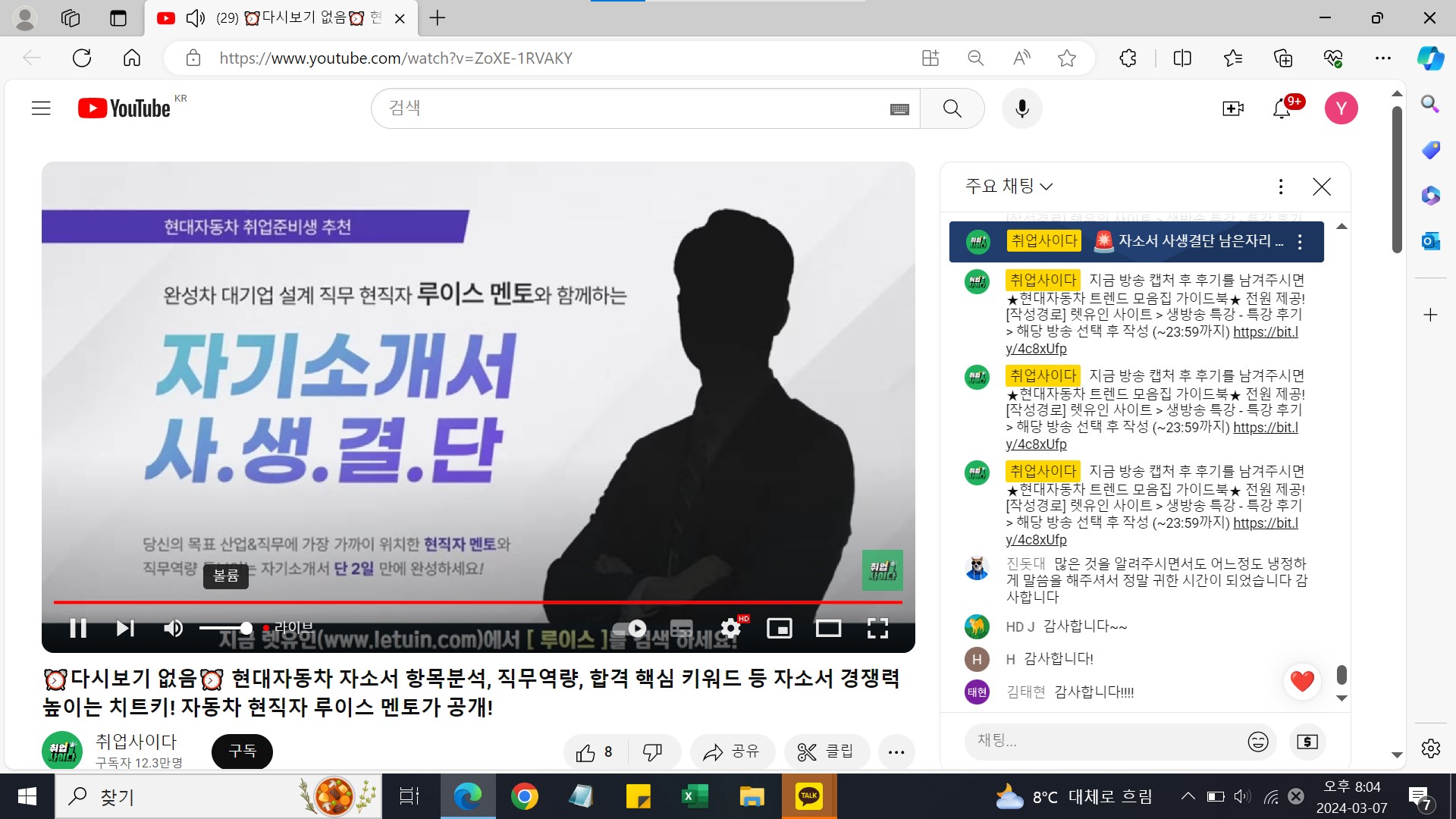This screenshot has width=1456, height=819.
Task: Start voice search with microphone
Action: coord(1022,108)
